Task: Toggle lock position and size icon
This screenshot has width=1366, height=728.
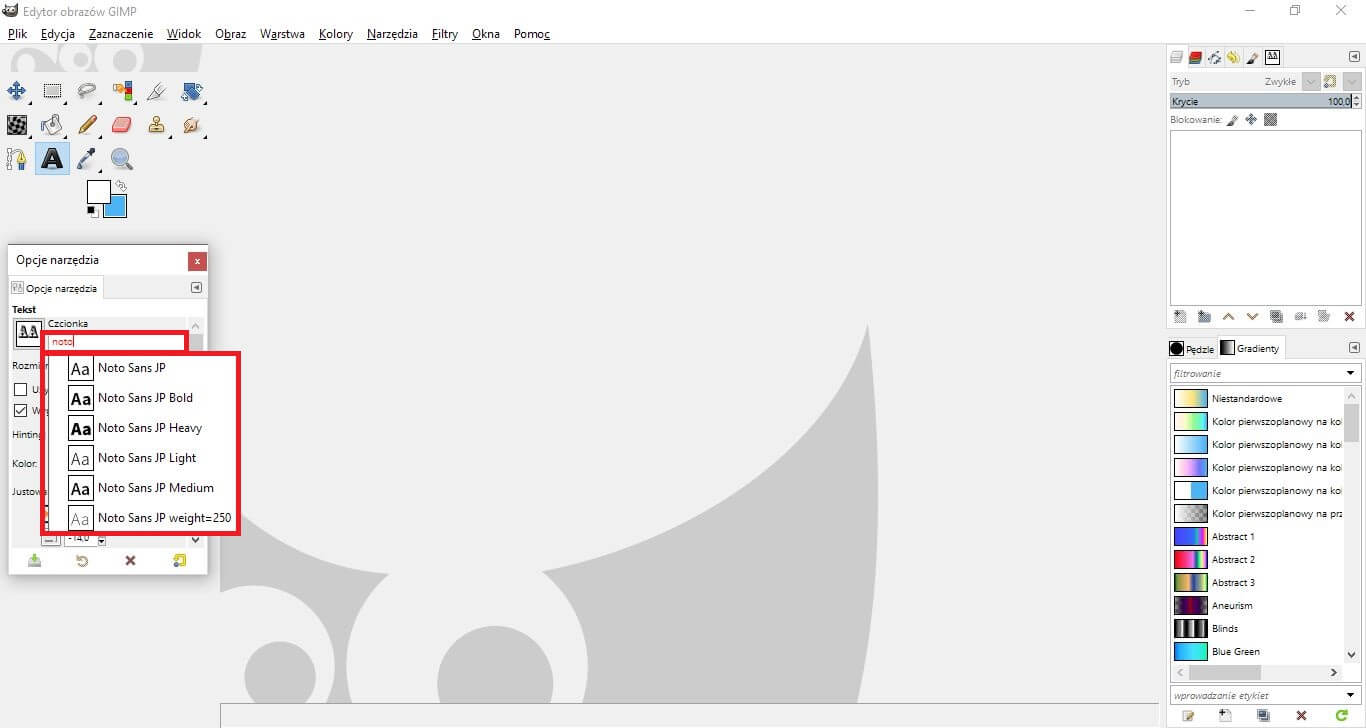Action: pos(1251,120)
